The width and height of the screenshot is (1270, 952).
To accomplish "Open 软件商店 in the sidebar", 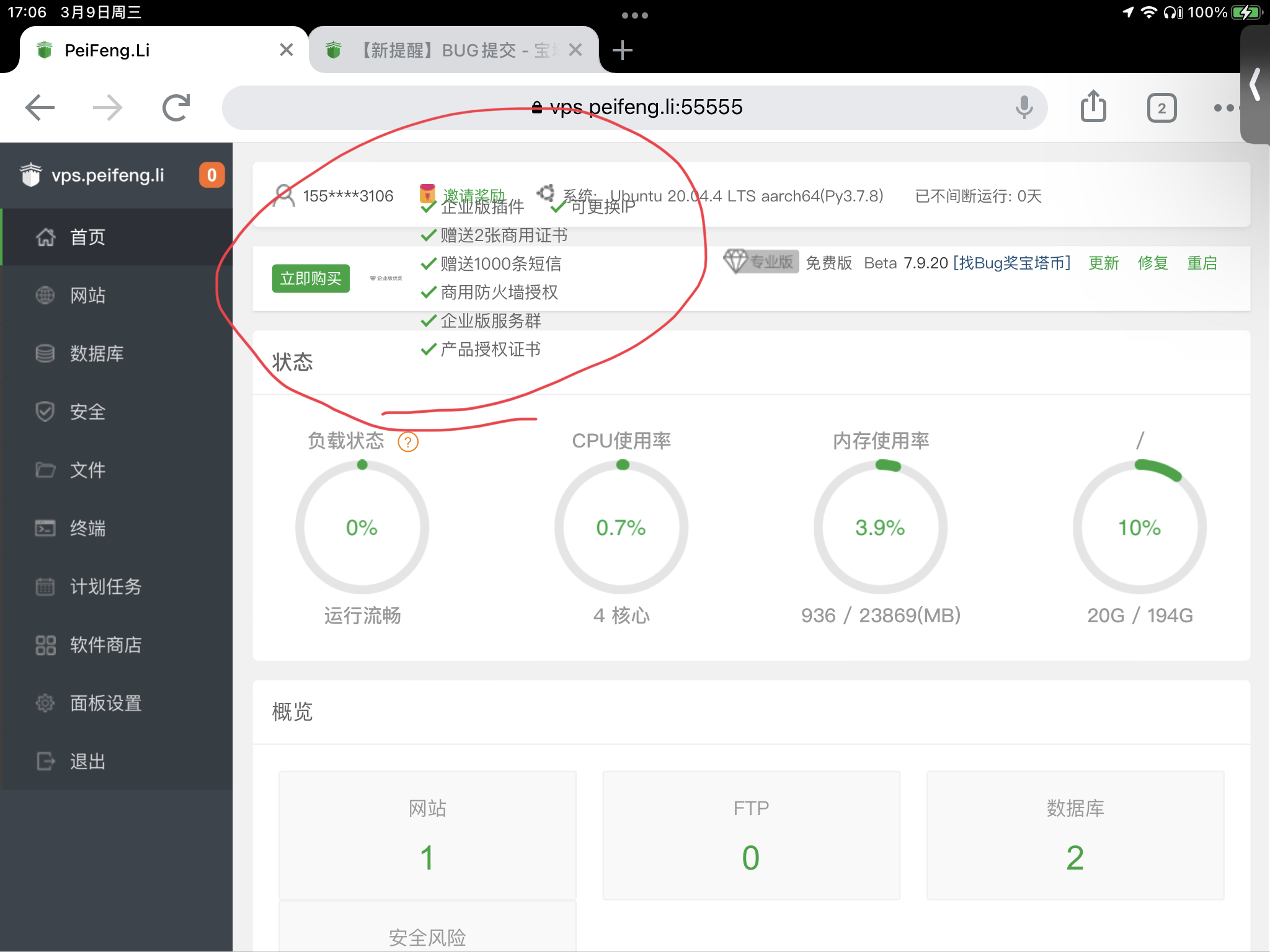I will (x=117, y=645).
